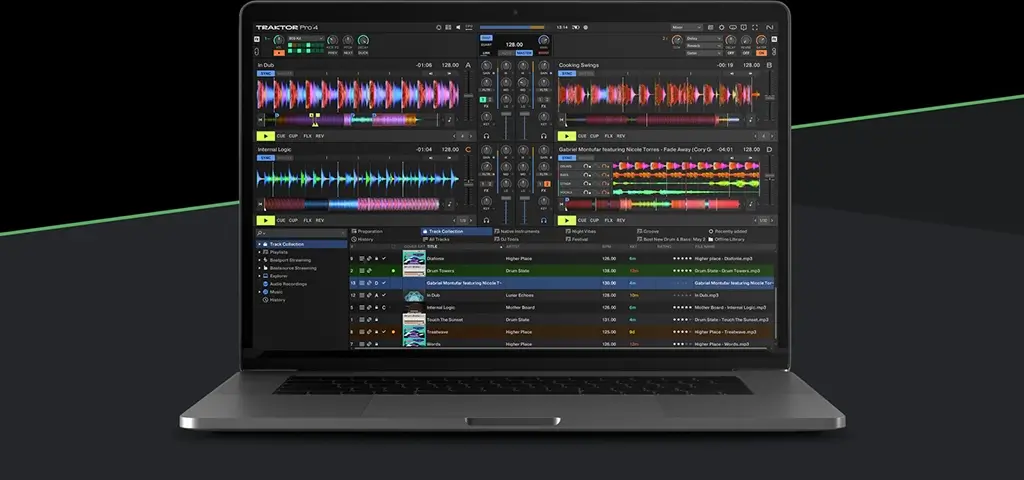Screen dimensions: 1024x480
Task: Toggle SYNC on deck A
Action: pos(266,74)
